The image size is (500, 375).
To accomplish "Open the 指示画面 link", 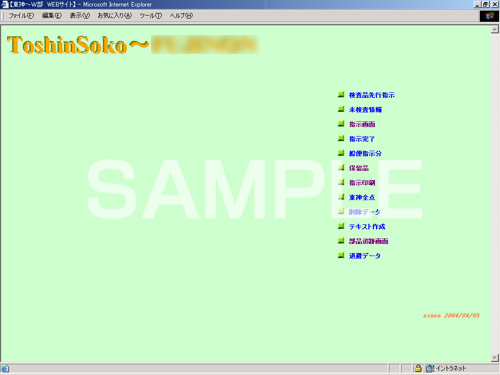I will coord(362,124).
